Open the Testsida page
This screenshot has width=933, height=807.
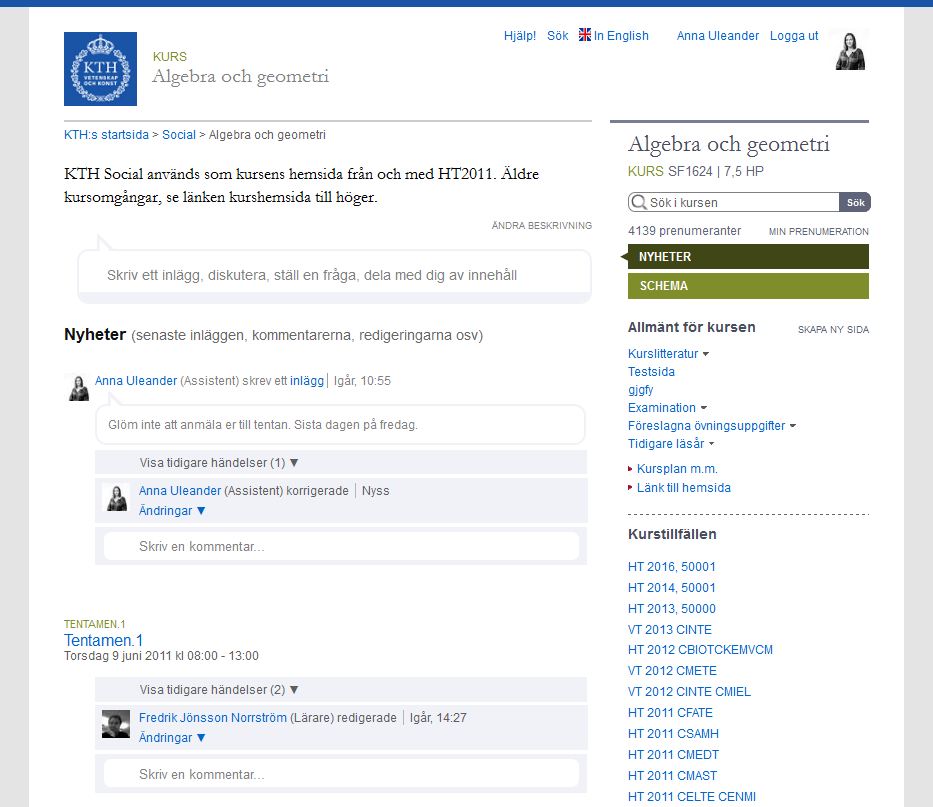point(651,372)
